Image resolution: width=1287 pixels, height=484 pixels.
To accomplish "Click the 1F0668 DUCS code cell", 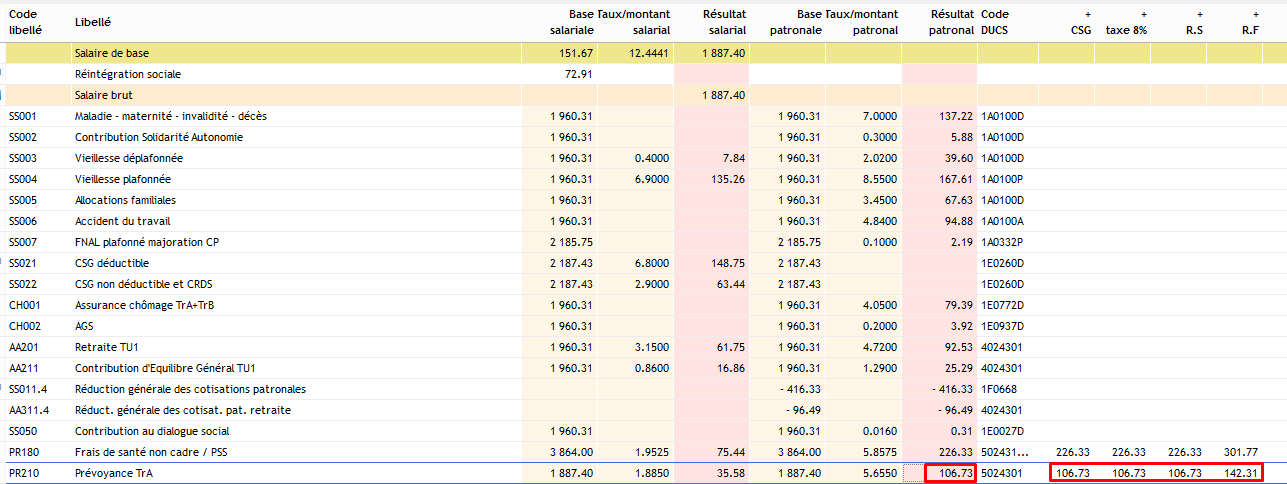I will pos(1001,389).
